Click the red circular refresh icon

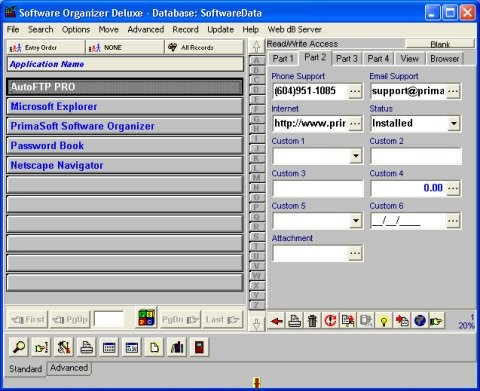click(330, 321)
